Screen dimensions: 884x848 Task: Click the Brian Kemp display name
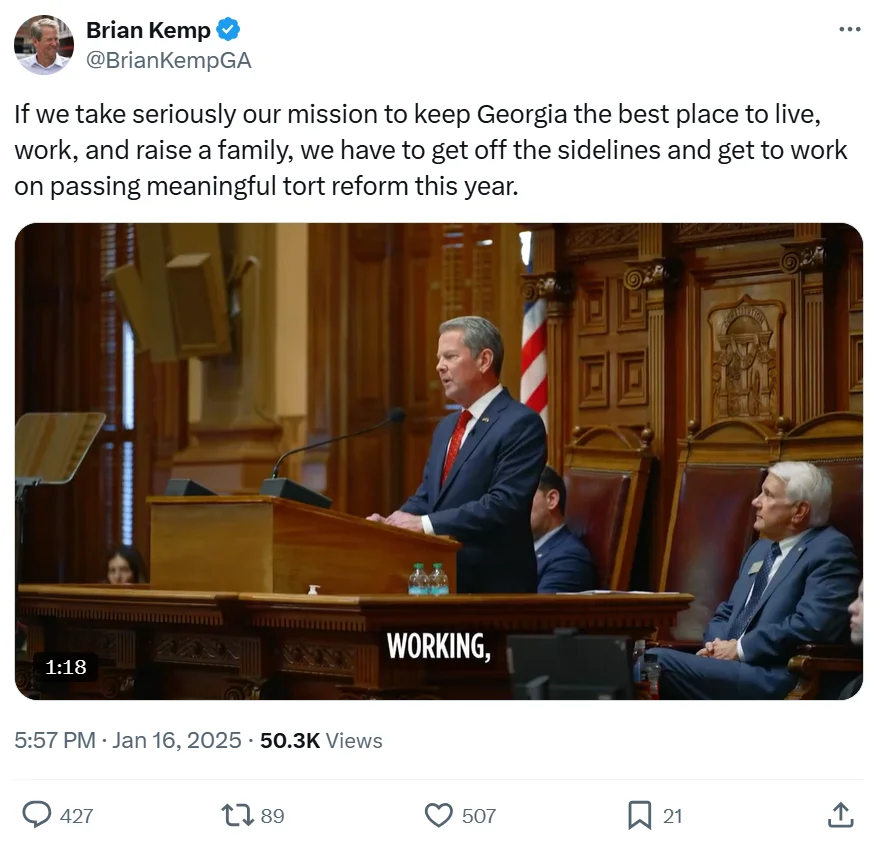coord(148,30)
